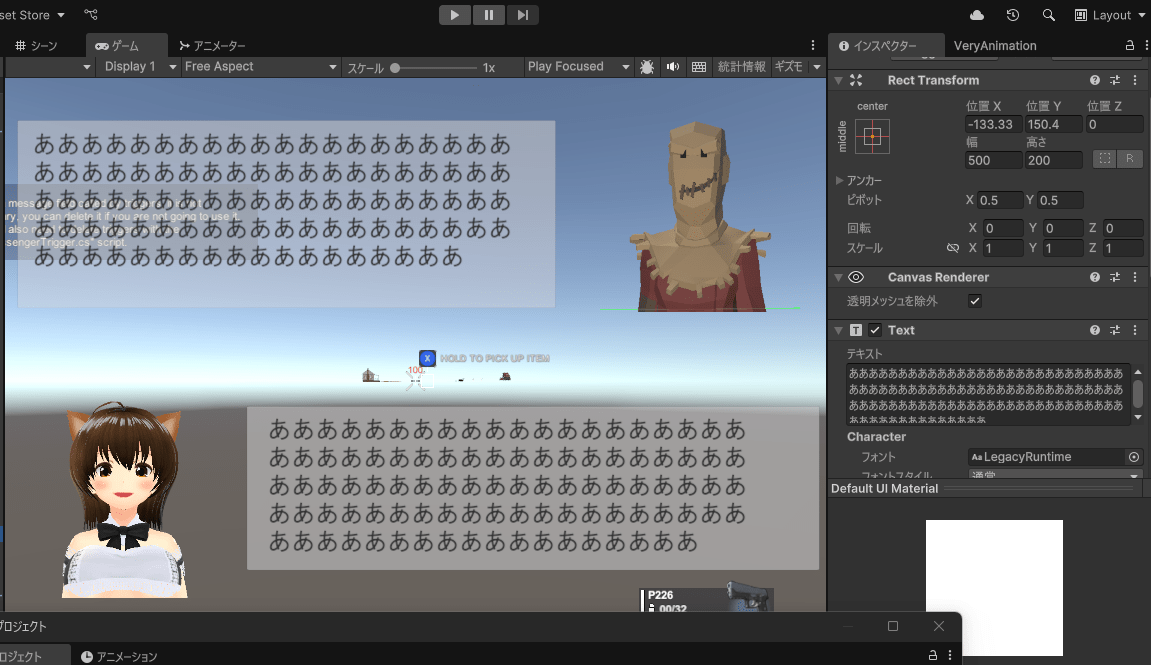Toggle the scale constrain proportions link icon
This screenshot has width=1151, height=665.
952,248
